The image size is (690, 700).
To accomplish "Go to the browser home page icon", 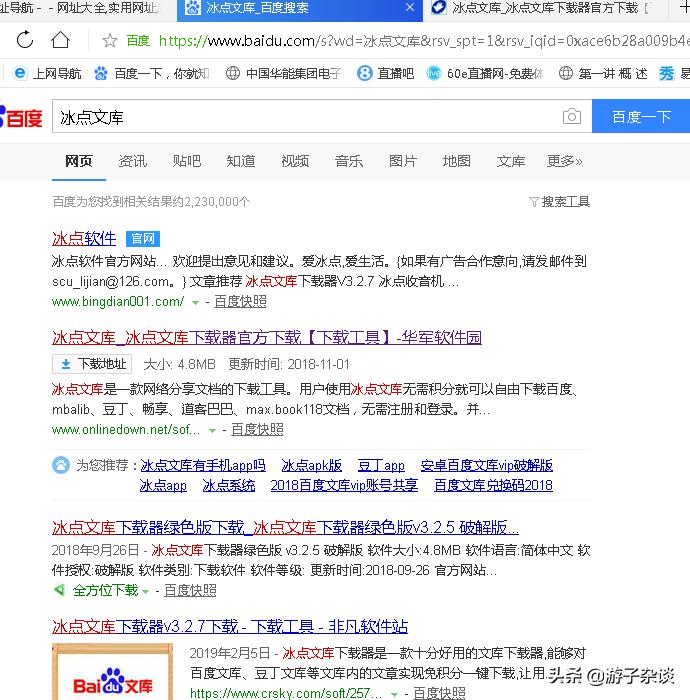I will 60,40.
